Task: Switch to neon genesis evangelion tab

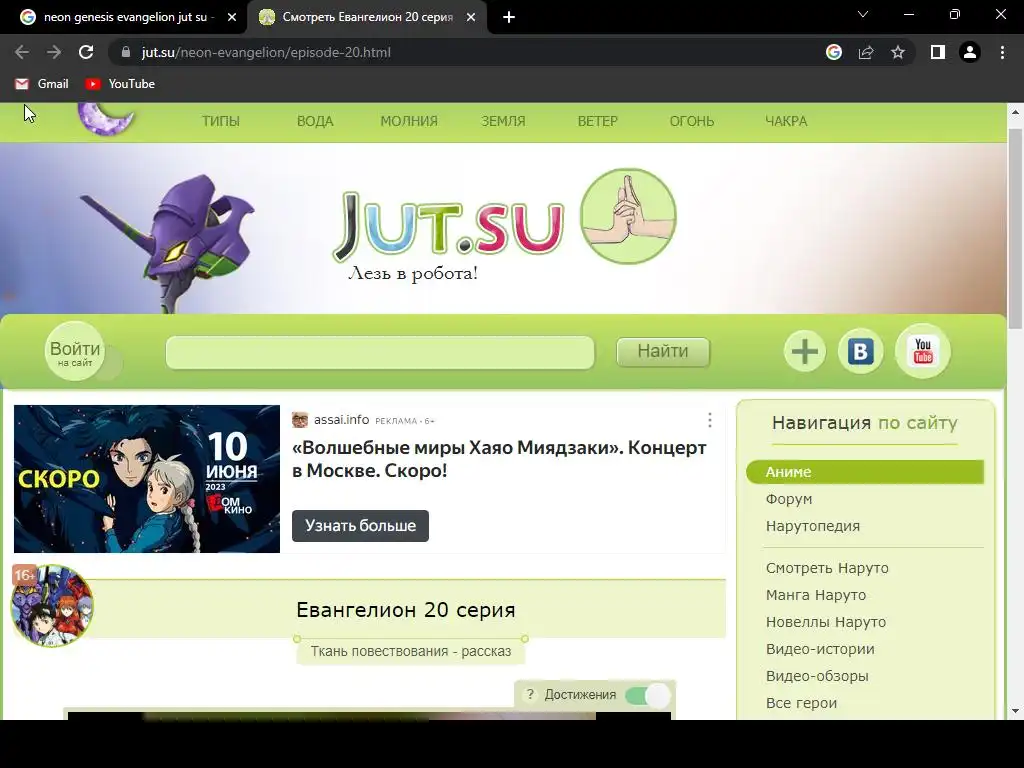Action: (124, 18)
